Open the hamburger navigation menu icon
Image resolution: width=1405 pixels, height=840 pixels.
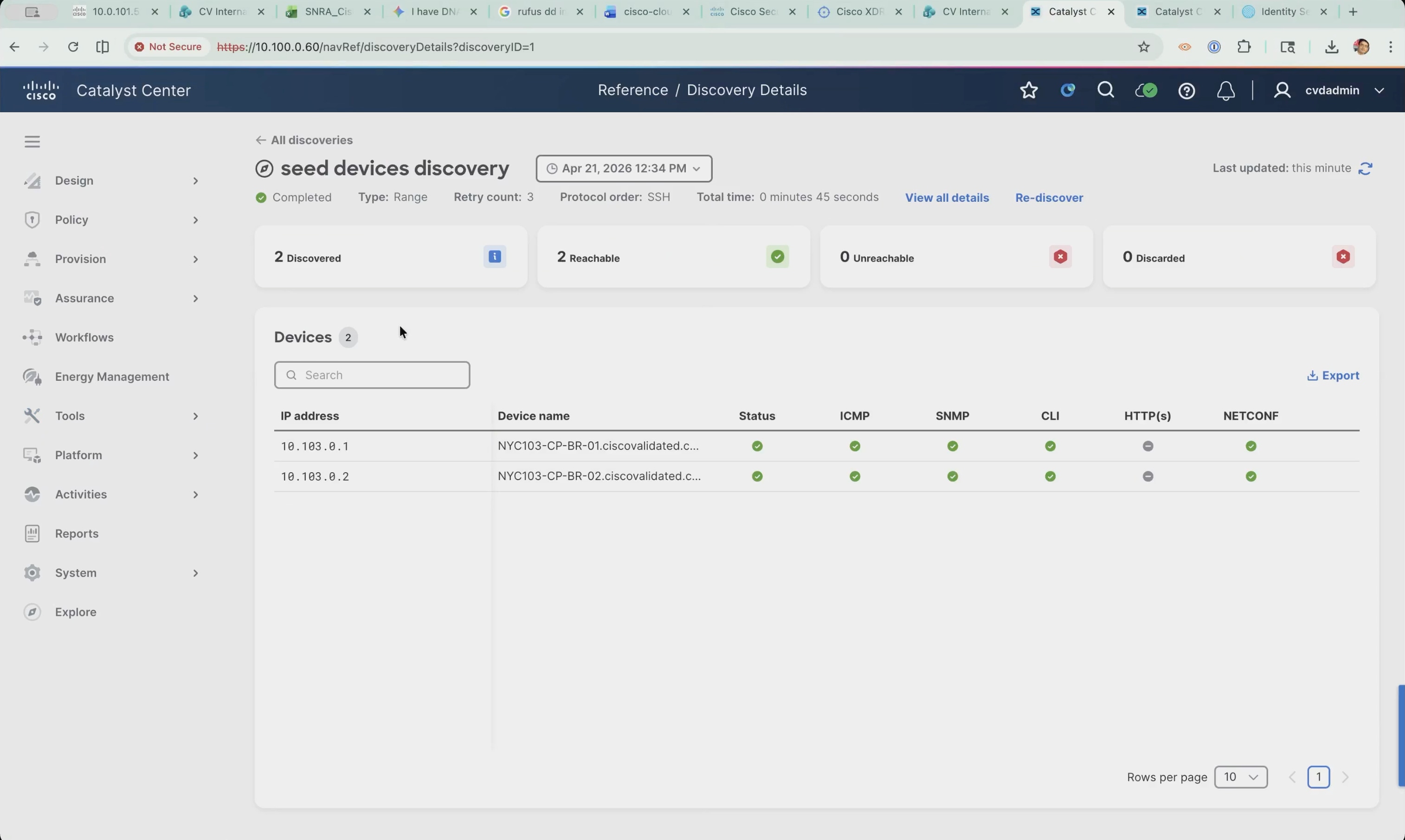[32, 141]
